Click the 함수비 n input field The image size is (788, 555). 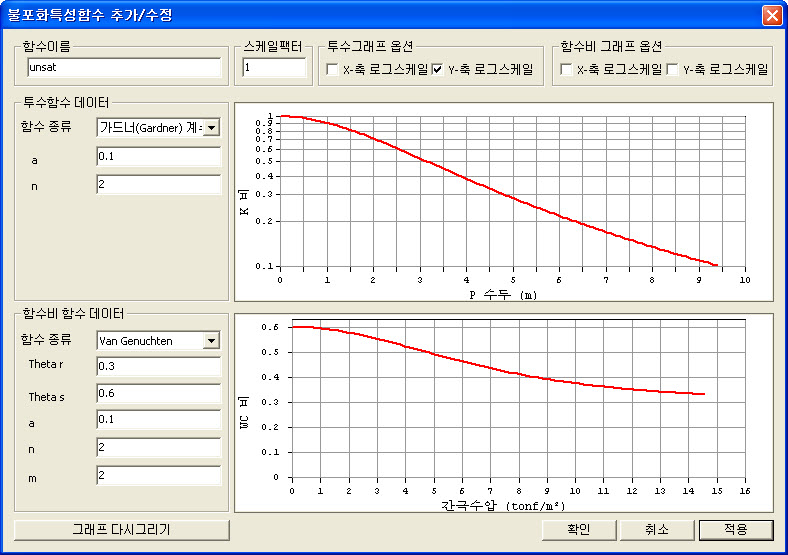point(158,447)
